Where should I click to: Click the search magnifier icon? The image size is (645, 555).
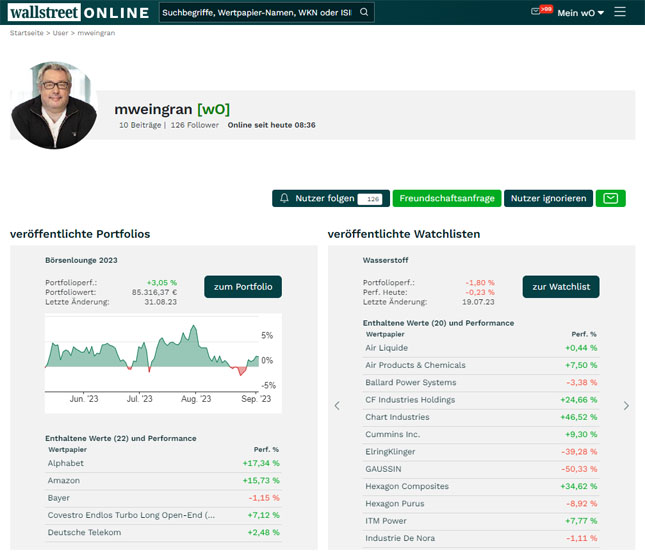point(364,12)
